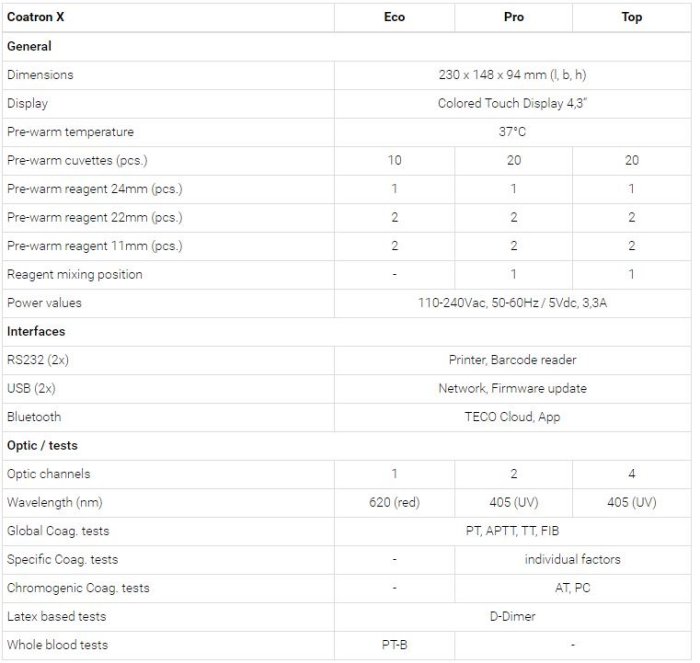Click the Pre-warm cuvettes value for Eco

394,160
